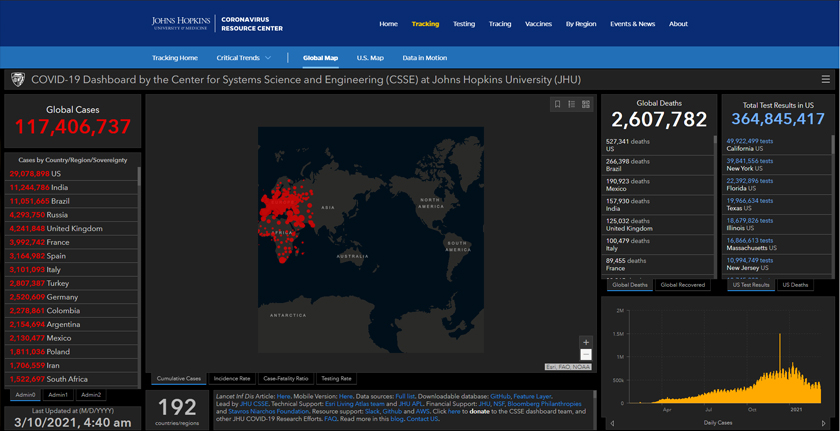Select the Admin0 tab
Viewport: 840px width, 431px height.
point(25,395)
